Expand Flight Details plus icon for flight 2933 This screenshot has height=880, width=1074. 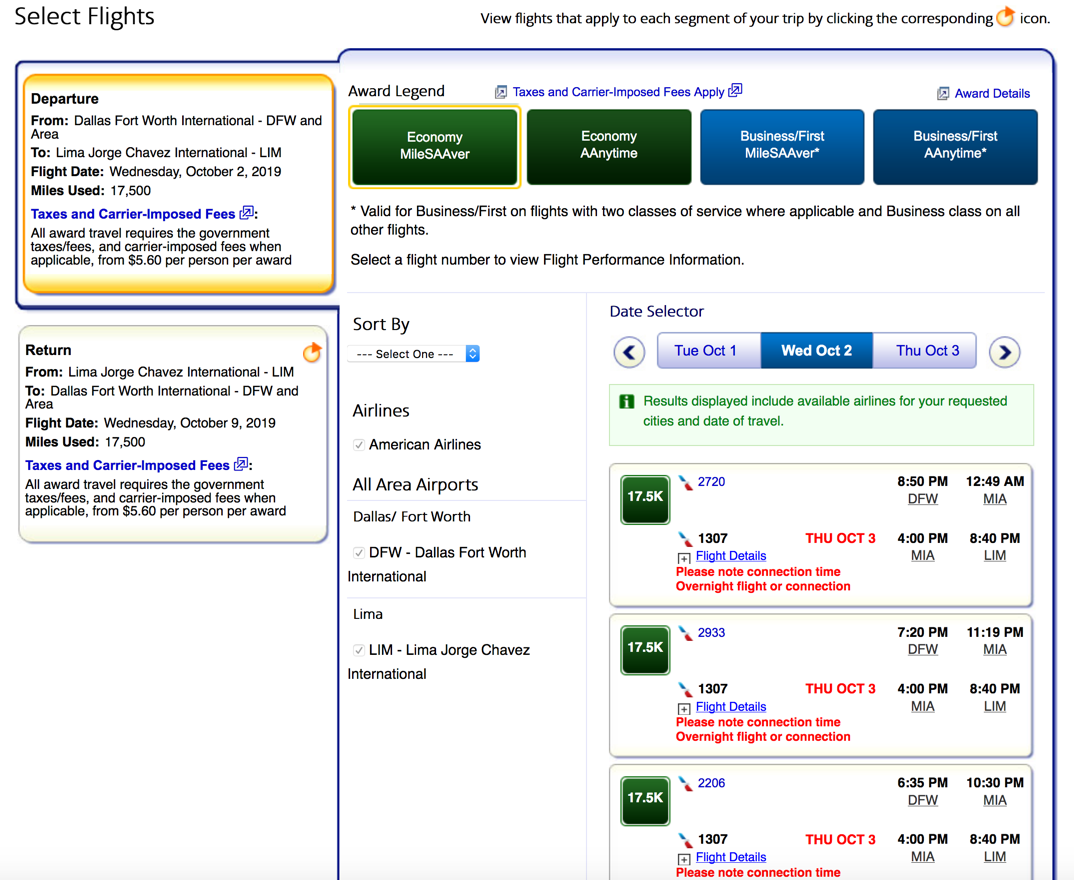pyautogui.click(x=684, y=709)
